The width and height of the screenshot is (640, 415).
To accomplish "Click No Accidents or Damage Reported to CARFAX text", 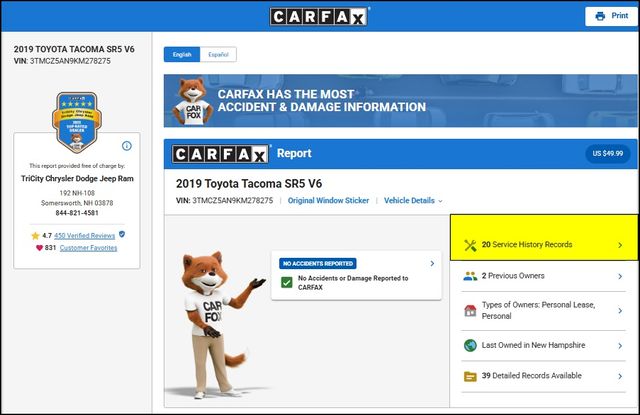I will click(353, 282).
